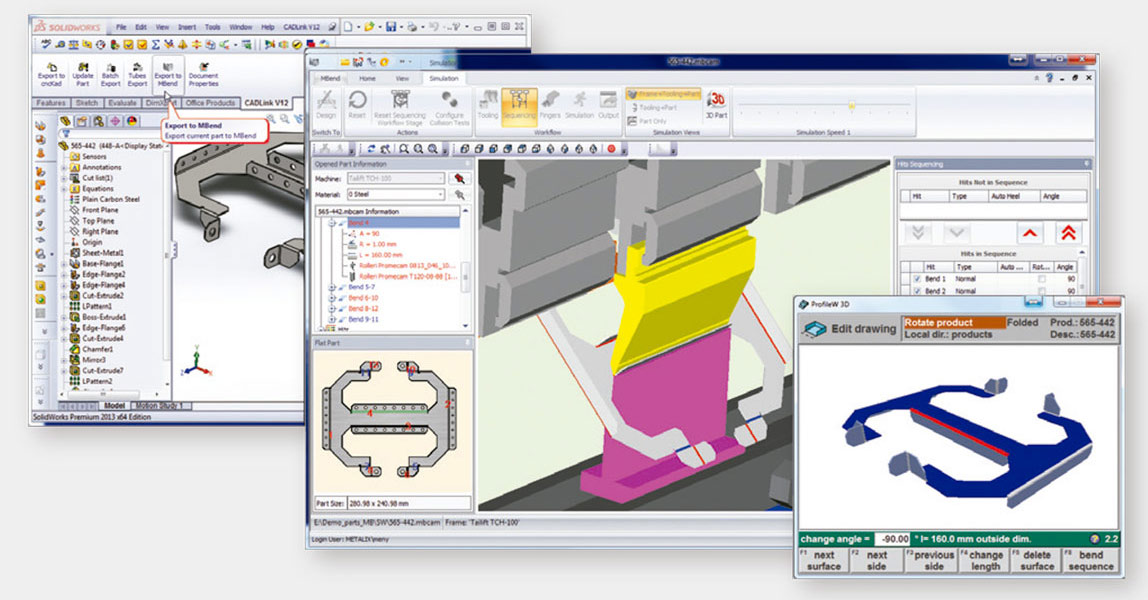Click the machine pin icon beside Machine field
The width and height of the screenshot is (1148, 600).
click(459, 179)
